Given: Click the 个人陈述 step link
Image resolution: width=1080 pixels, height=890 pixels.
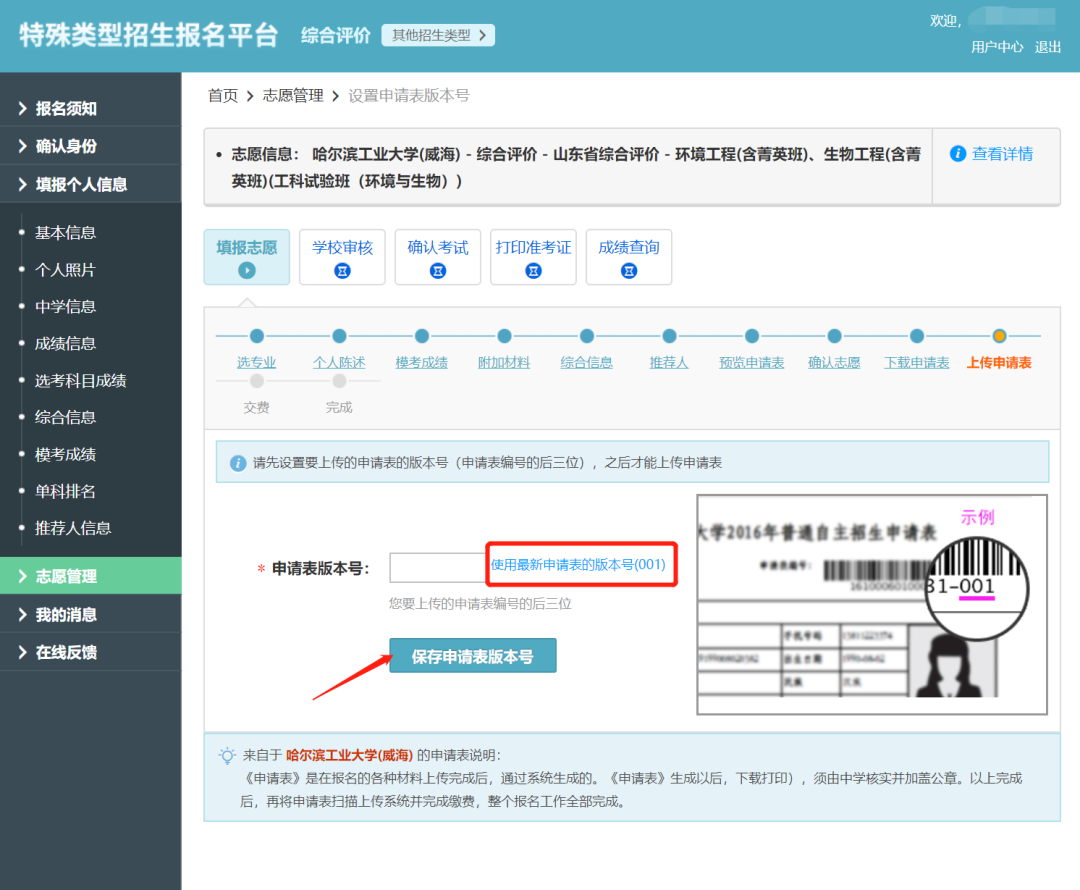Looking at the screenshot, I should [x=340, y=362].
